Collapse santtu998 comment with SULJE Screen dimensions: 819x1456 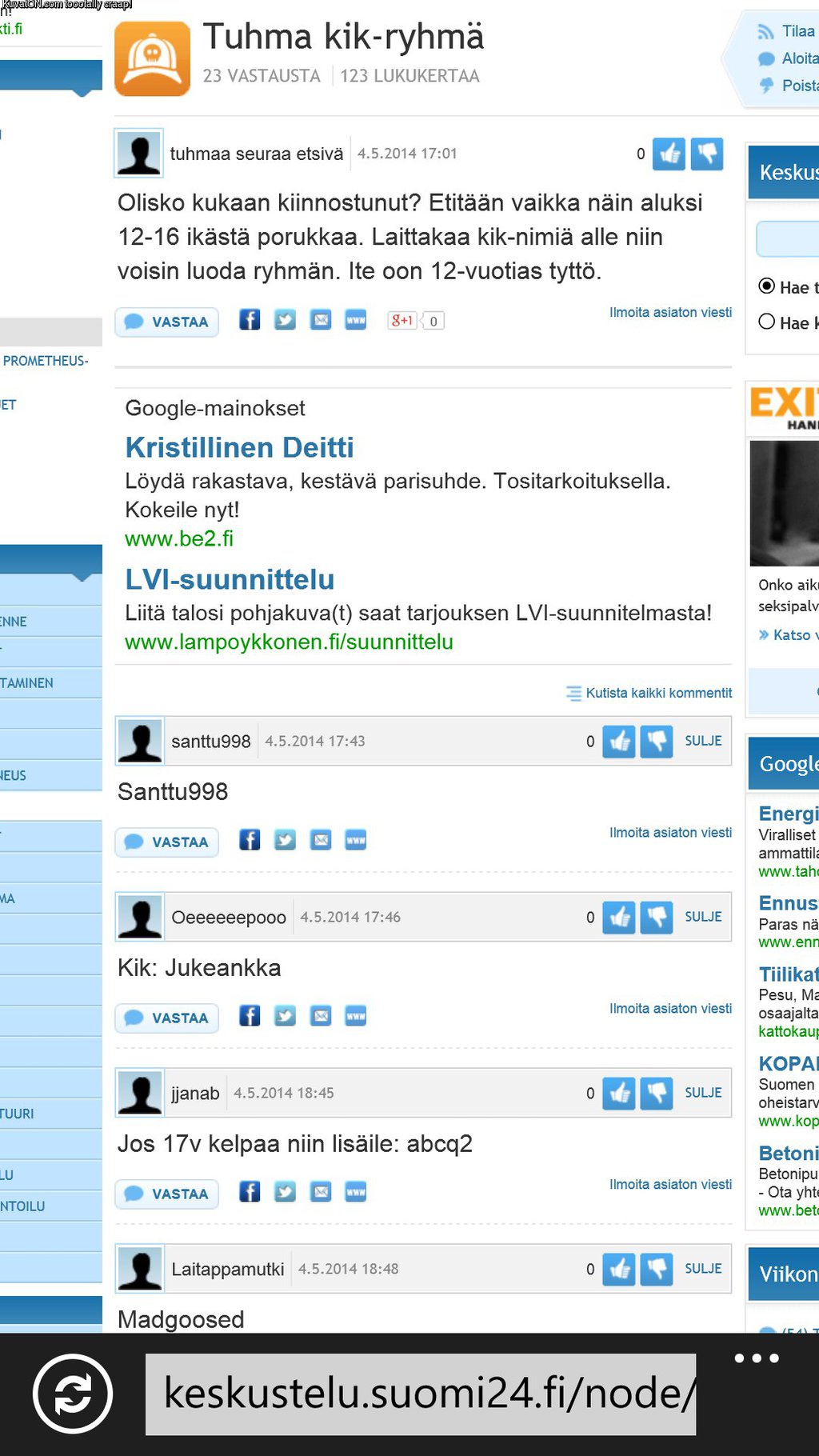click(703, 741)
